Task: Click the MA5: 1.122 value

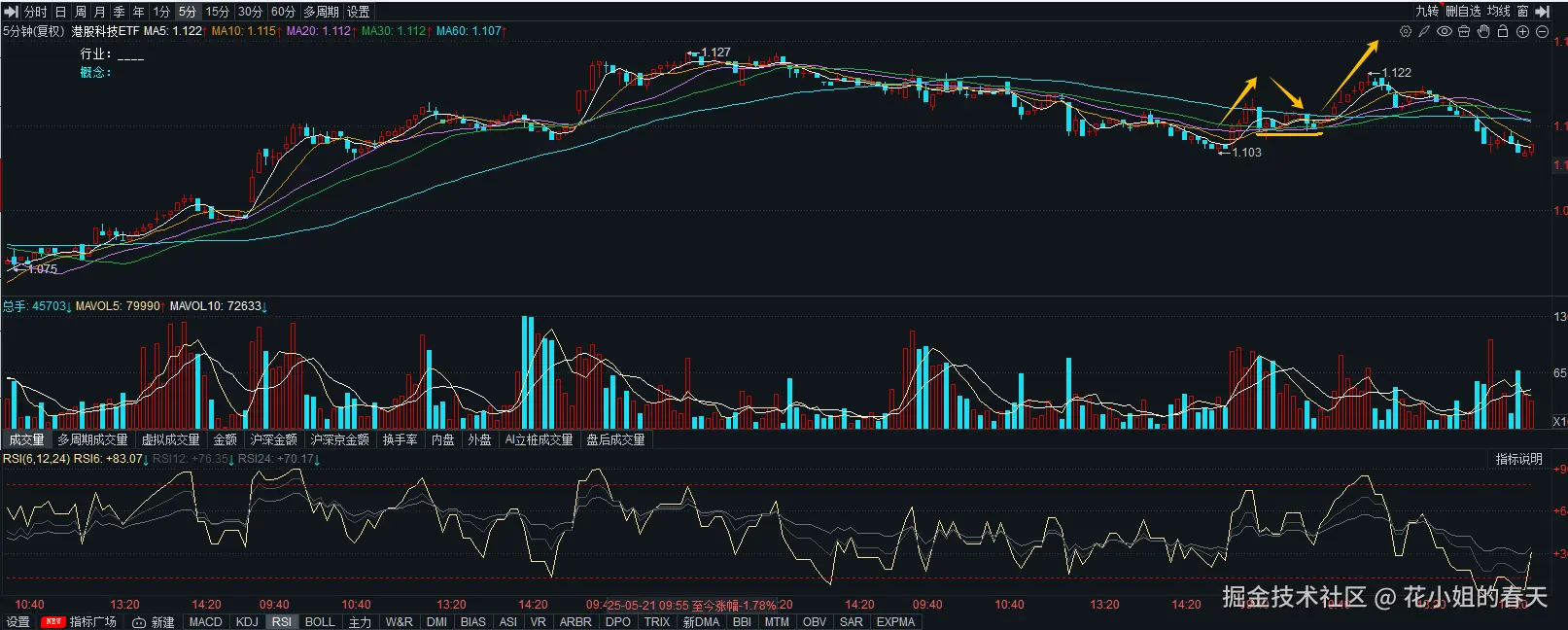Action: click(173, 31)
